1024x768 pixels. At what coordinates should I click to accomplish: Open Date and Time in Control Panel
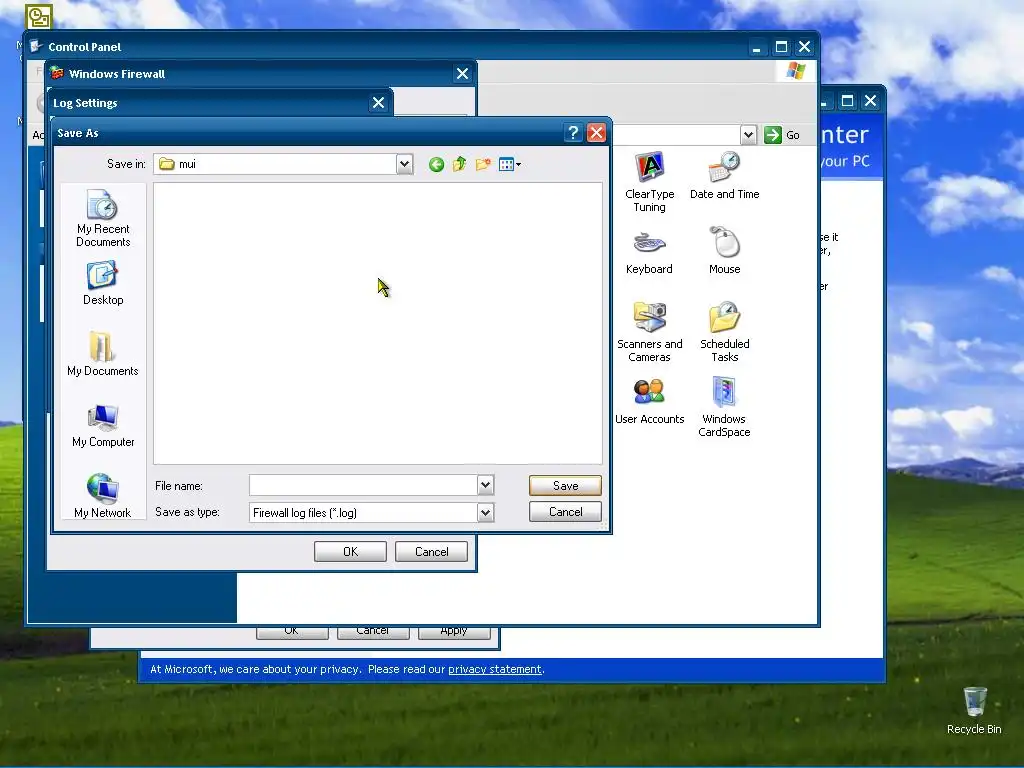pyautogui.click(x=724, y=176)
